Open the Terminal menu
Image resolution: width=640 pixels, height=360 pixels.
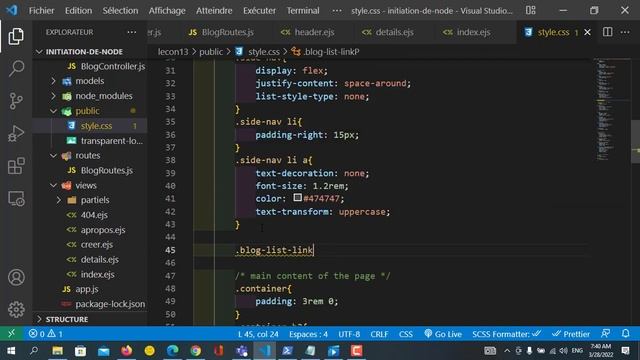click(302, 10)
